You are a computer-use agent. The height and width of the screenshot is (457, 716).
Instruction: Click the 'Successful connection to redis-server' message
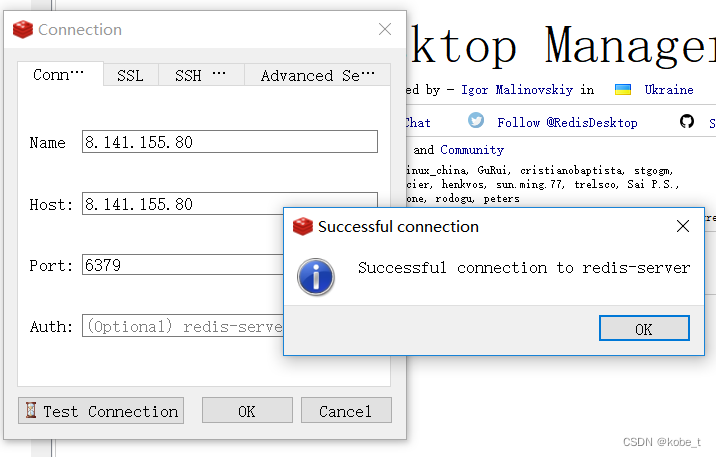[x=524, y=268]
